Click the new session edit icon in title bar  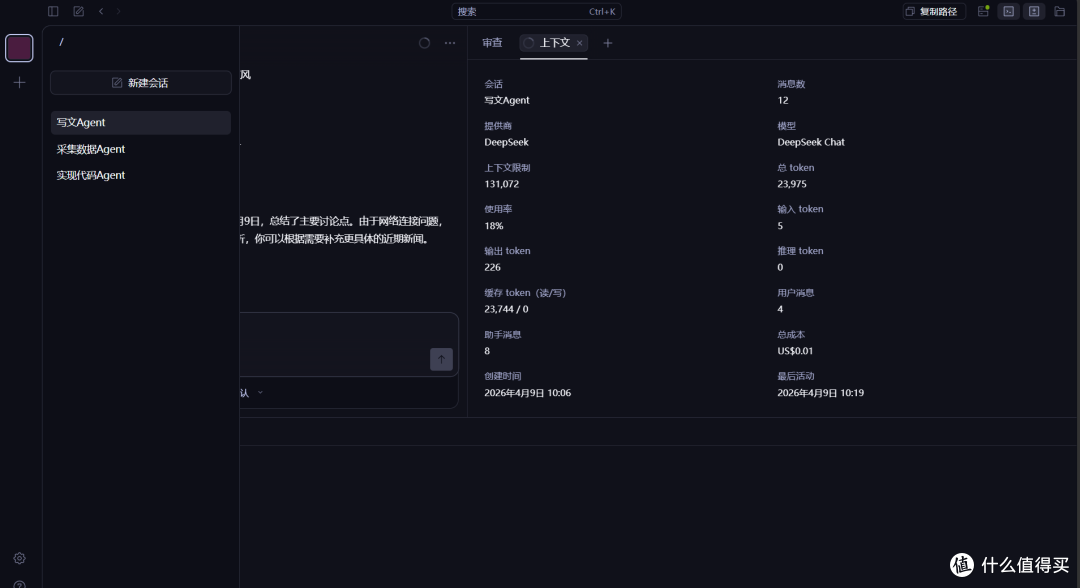[79, 11]
